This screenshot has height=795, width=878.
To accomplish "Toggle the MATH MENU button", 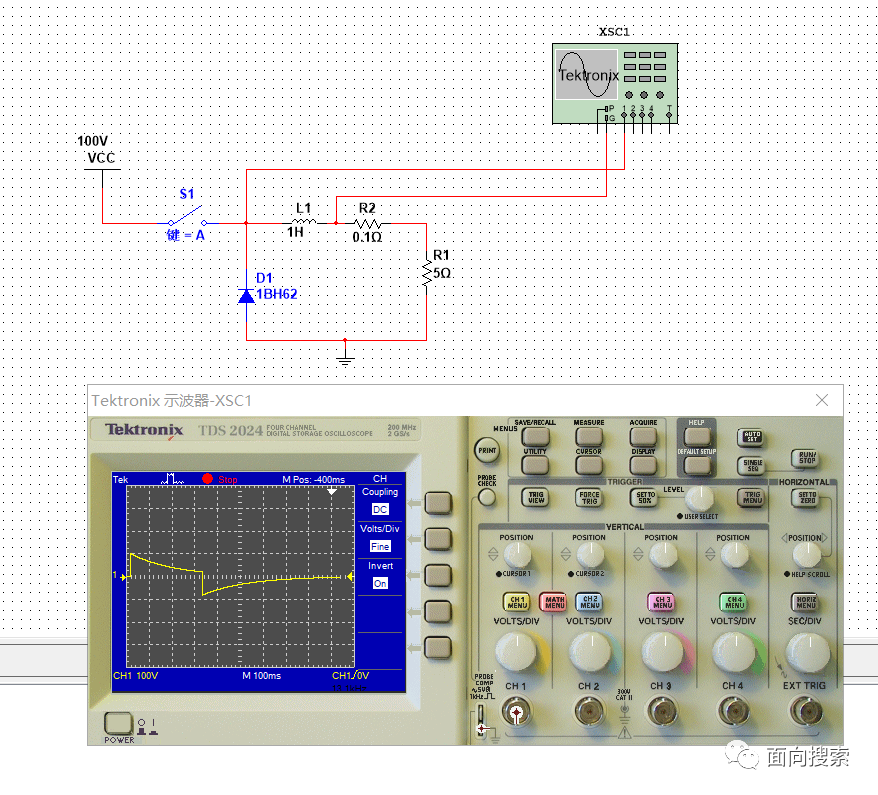I will (x=554, y=602).
